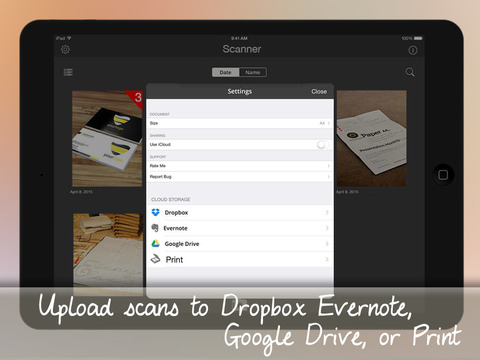480x360 pixels.
Task: Open the document Size A4 option
Action: (240, 123)
